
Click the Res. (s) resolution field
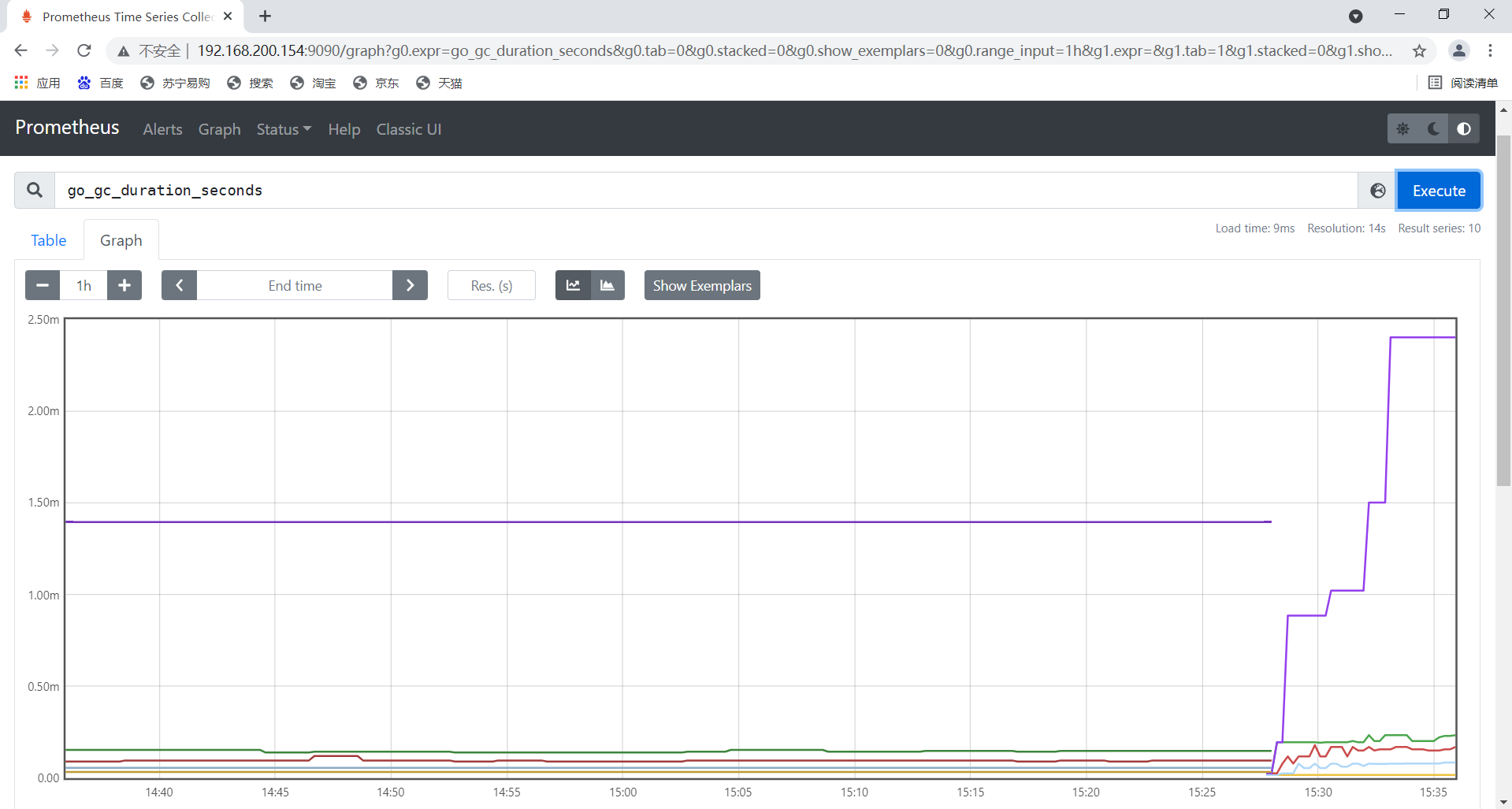coord(492,285)
